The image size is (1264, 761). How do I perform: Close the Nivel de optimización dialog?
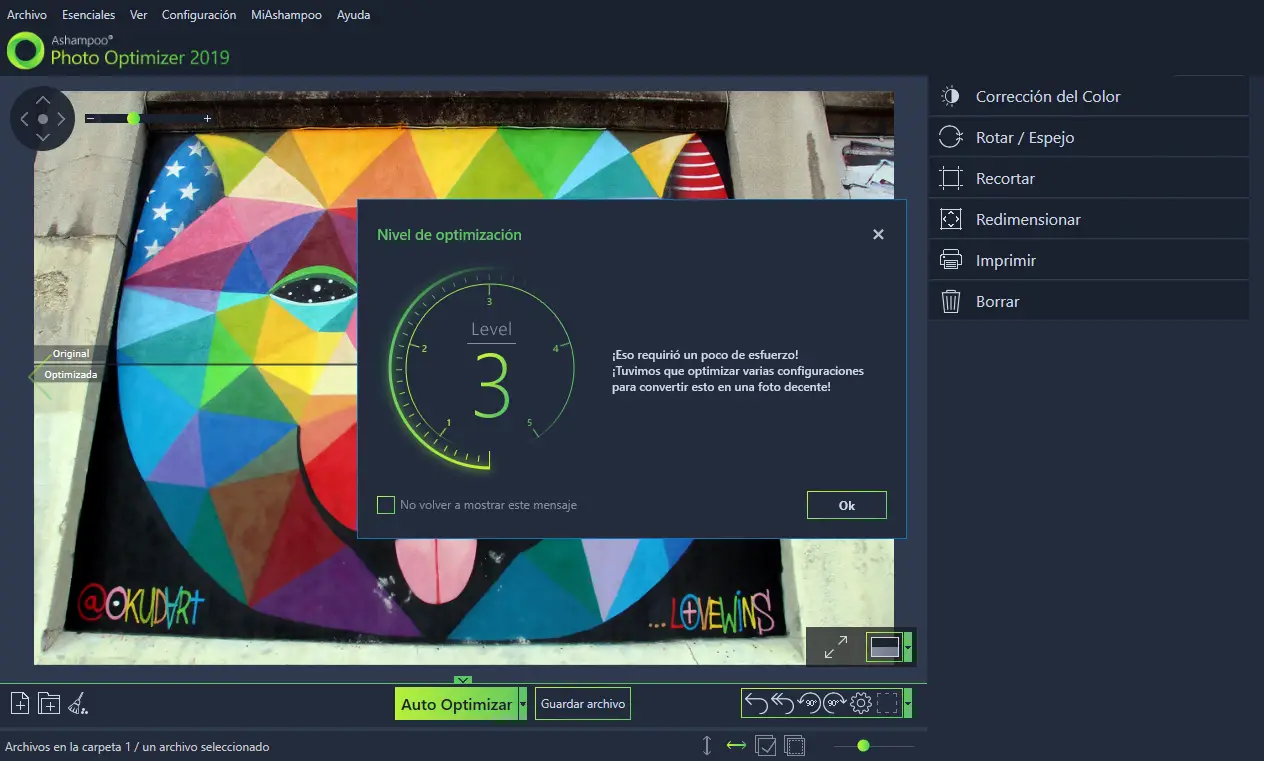point(878,234)
